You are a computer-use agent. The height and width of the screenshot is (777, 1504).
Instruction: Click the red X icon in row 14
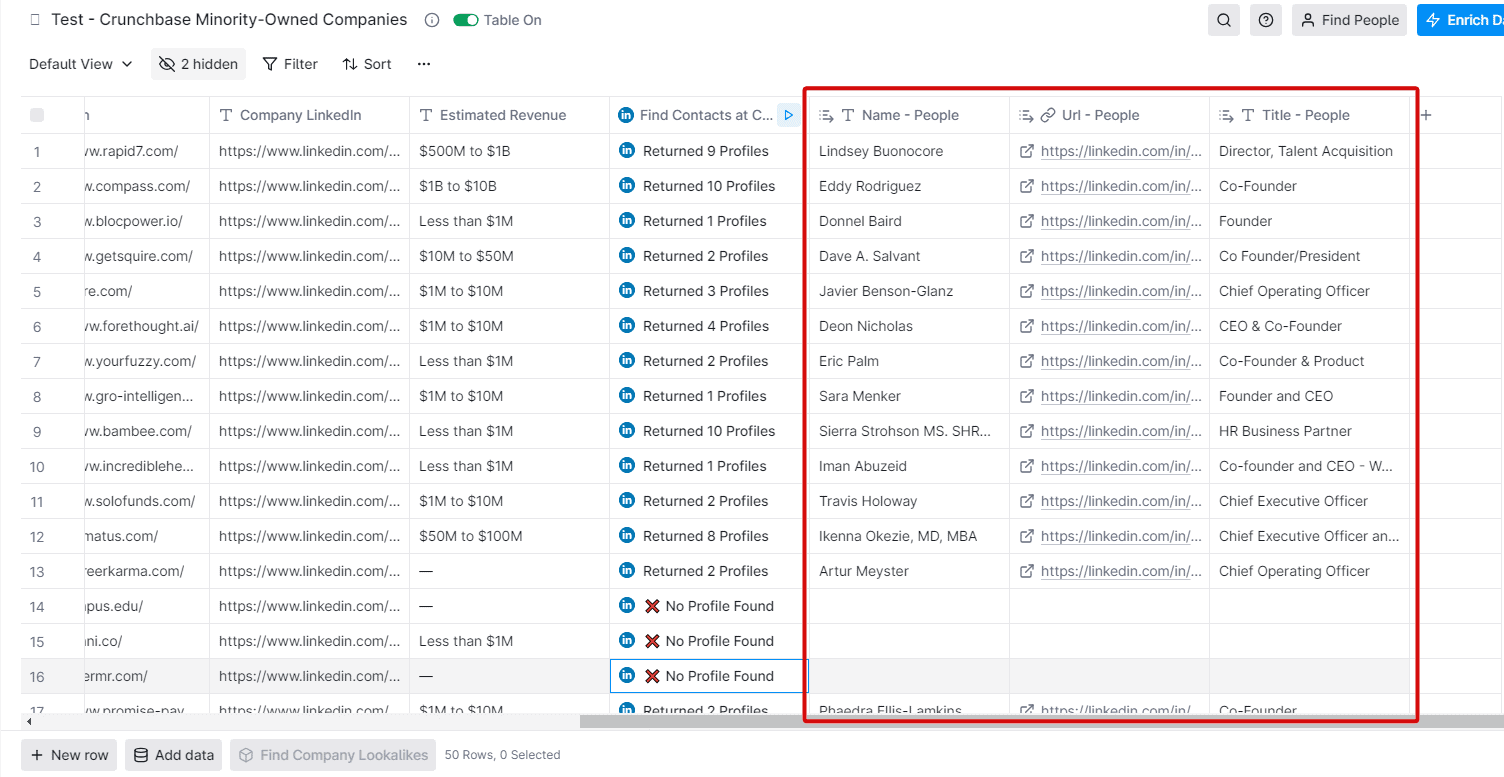coord(652,606)
